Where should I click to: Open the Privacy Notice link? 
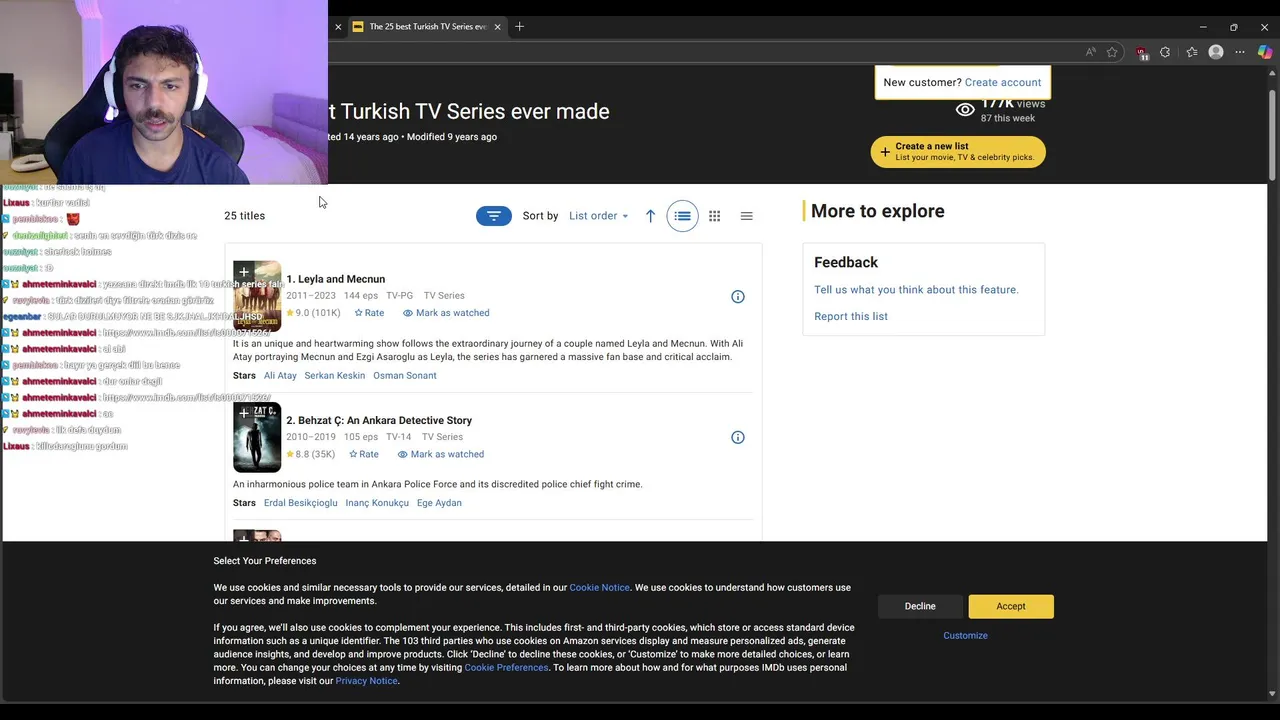[x=366, y=681]
